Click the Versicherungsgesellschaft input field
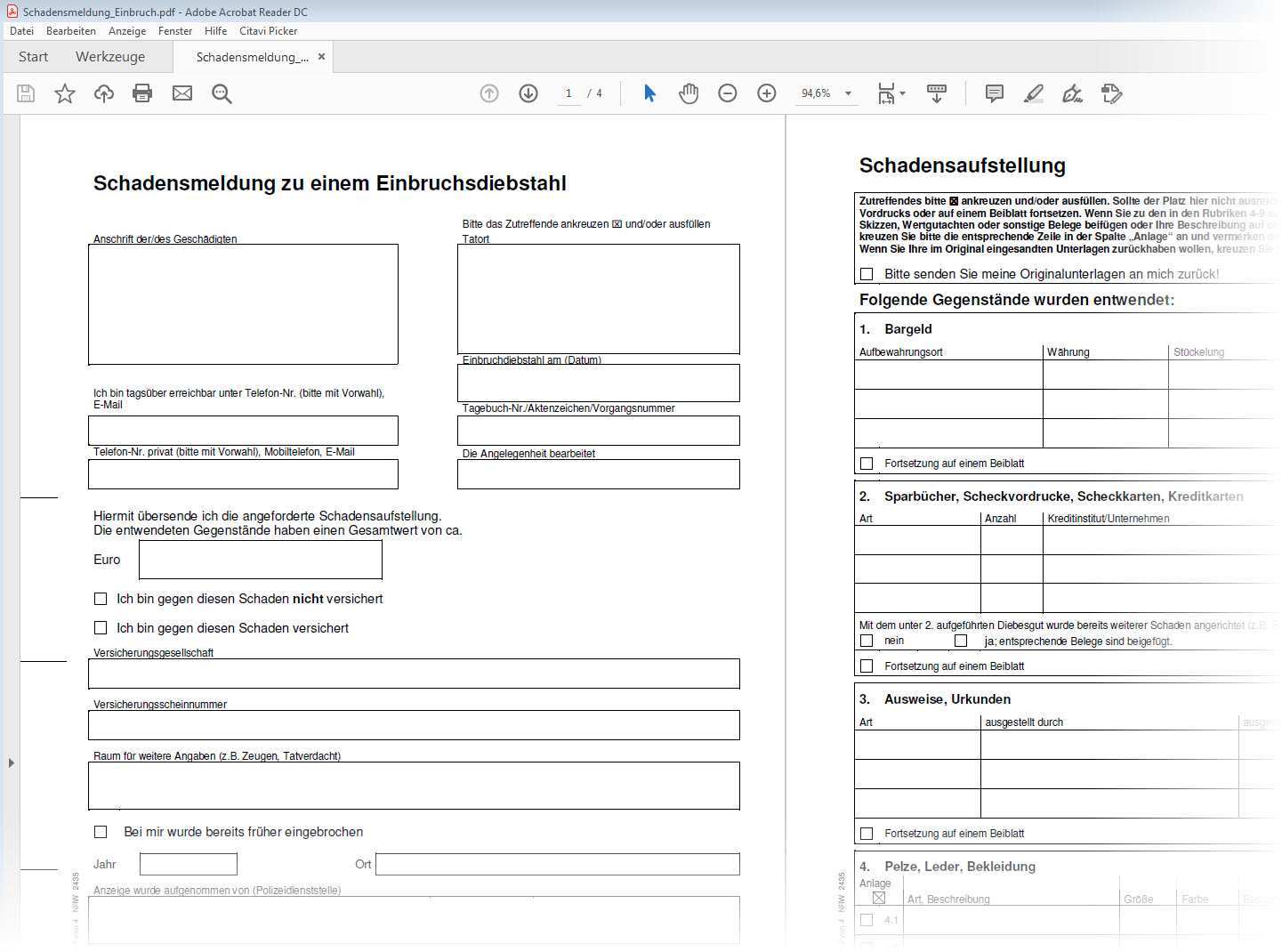Screen dimensions: 1282x952 pos(414,674)
